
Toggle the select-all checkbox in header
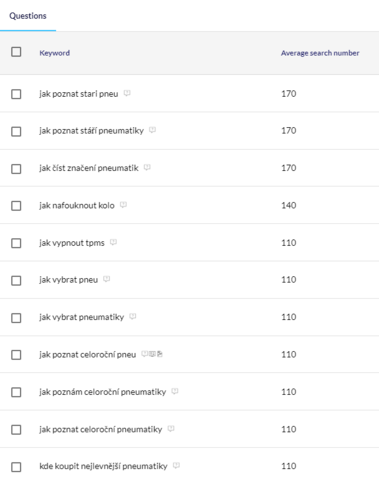pos(16,52)
